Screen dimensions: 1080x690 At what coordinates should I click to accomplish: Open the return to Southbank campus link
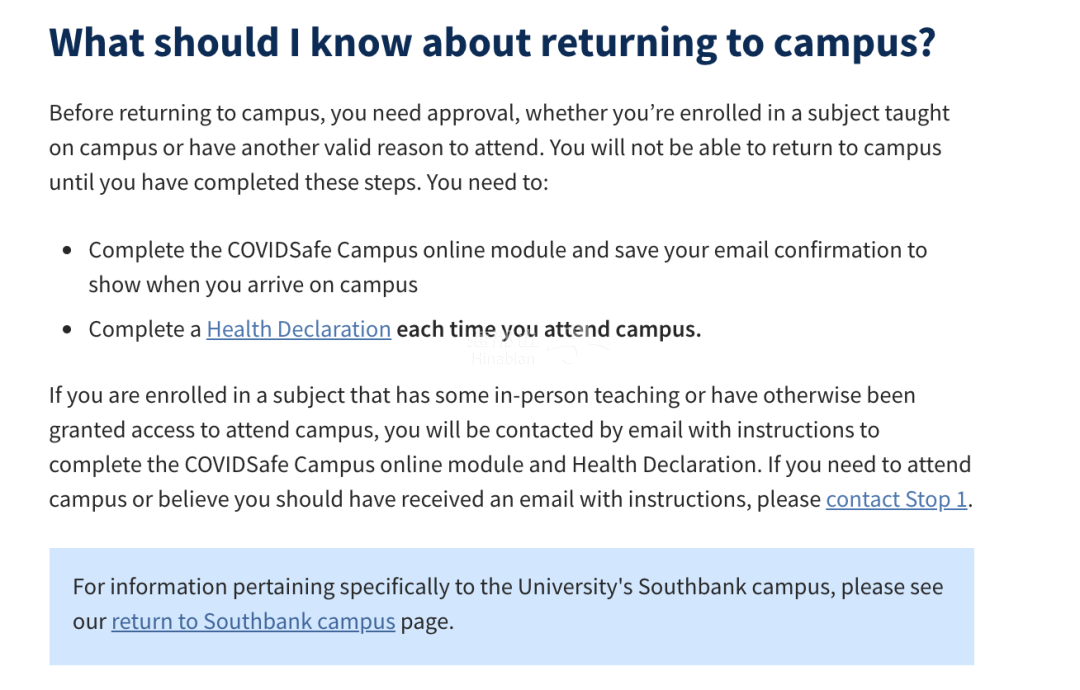(x=253, y=621)
